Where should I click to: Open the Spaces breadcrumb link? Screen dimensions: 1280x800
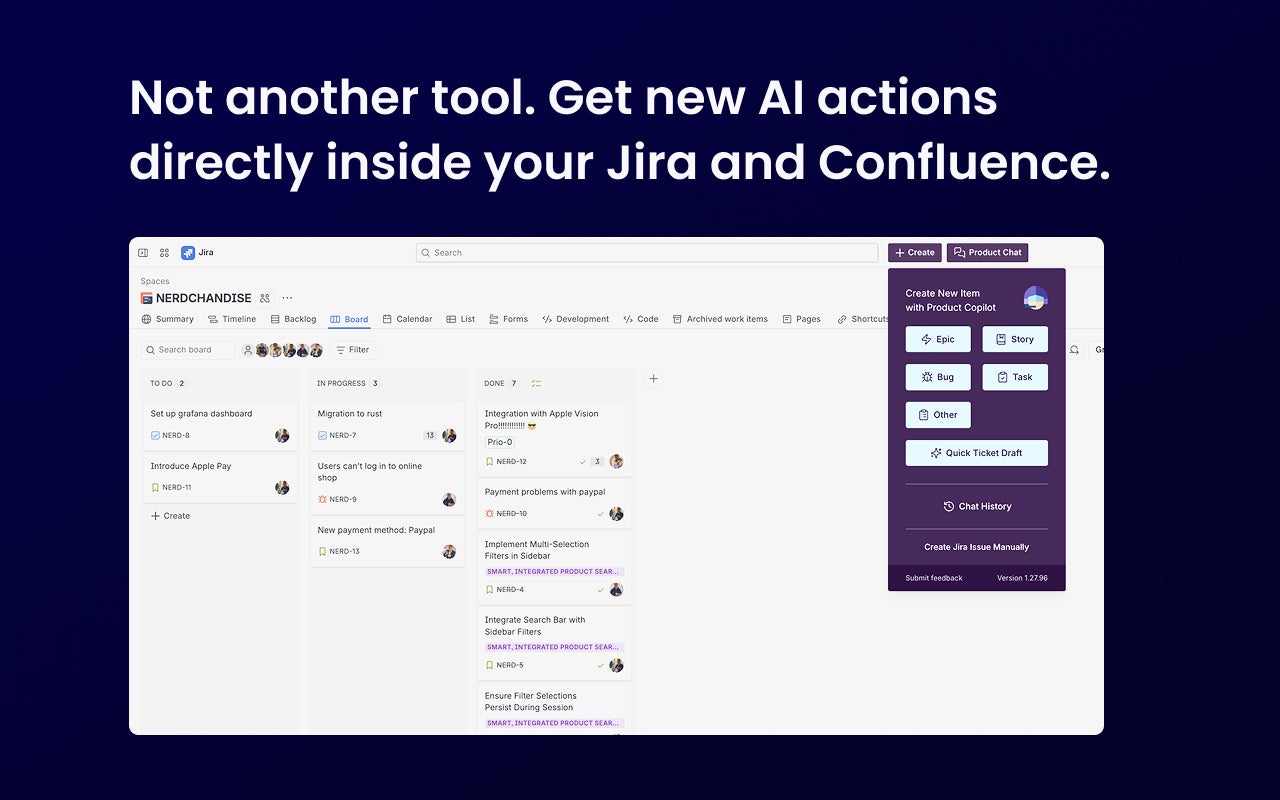[155, 281]
